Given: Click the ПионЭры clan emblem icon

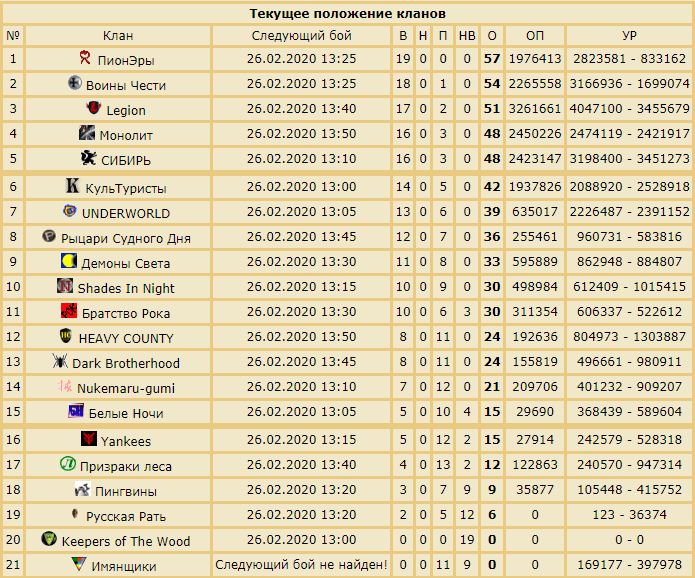Looking at the screenshot, I should (x=85, y=58).
